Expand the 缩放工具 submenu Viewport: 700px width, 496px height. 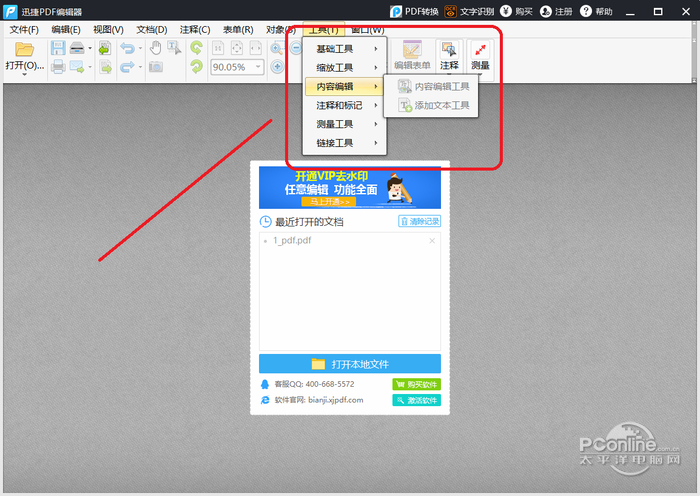(344, 67)
